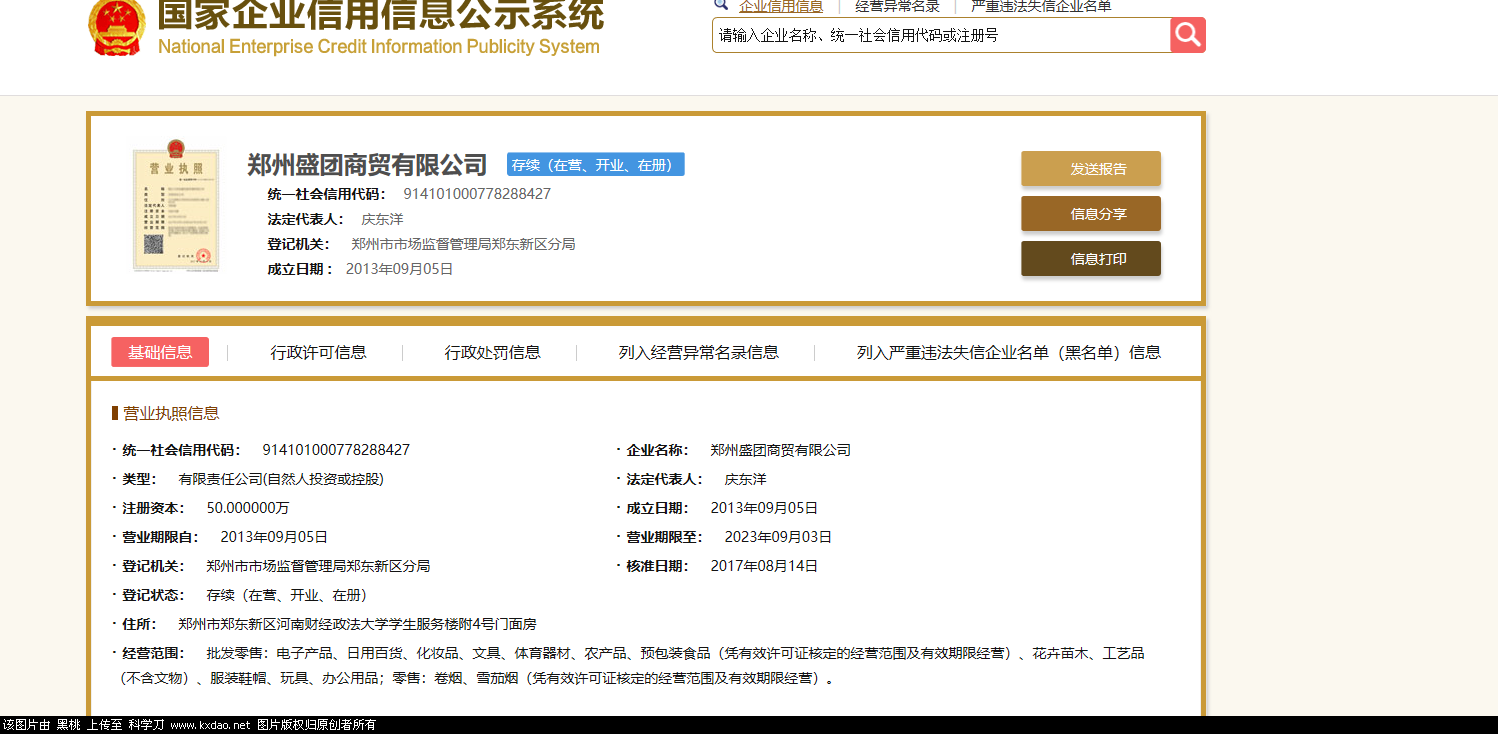Focus the enterprise name search input
The width and height of the screenshot is (1498, 734).
pos(941,35)
